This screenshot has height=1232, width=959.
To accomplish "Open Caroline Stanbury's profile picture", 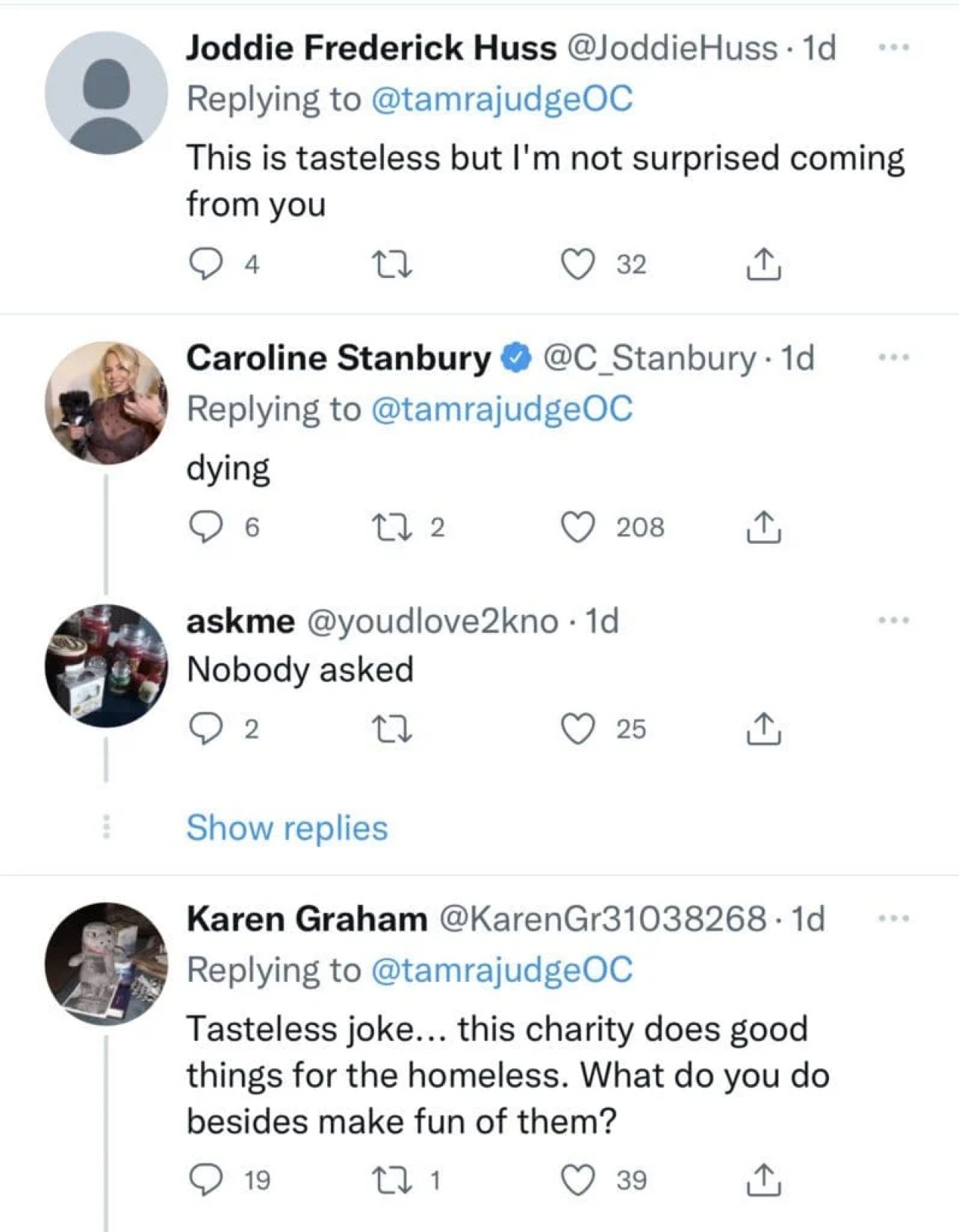I will pos(106,403).
